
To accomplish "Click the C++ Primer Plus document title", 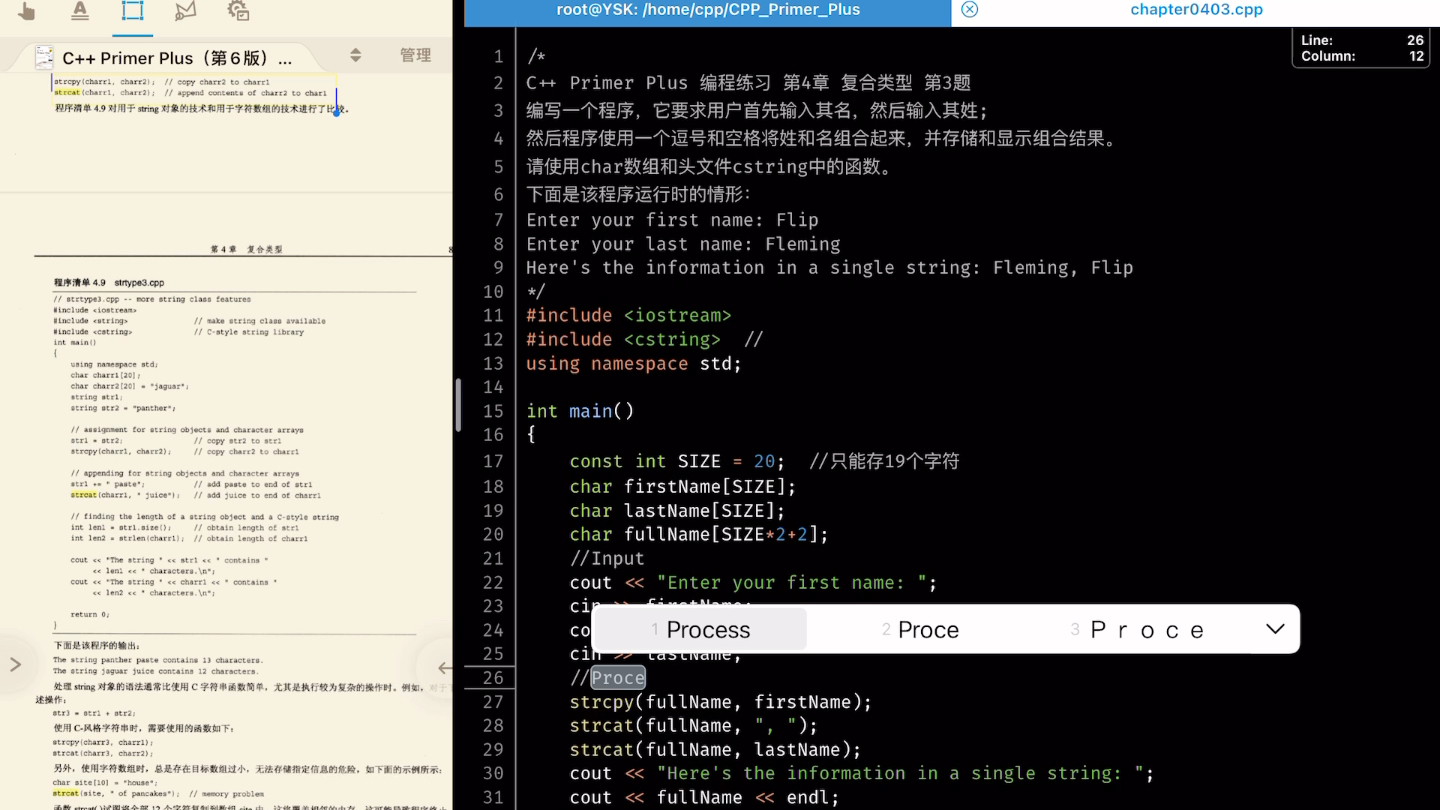I will pyautogui.click(x=177, y=58).
